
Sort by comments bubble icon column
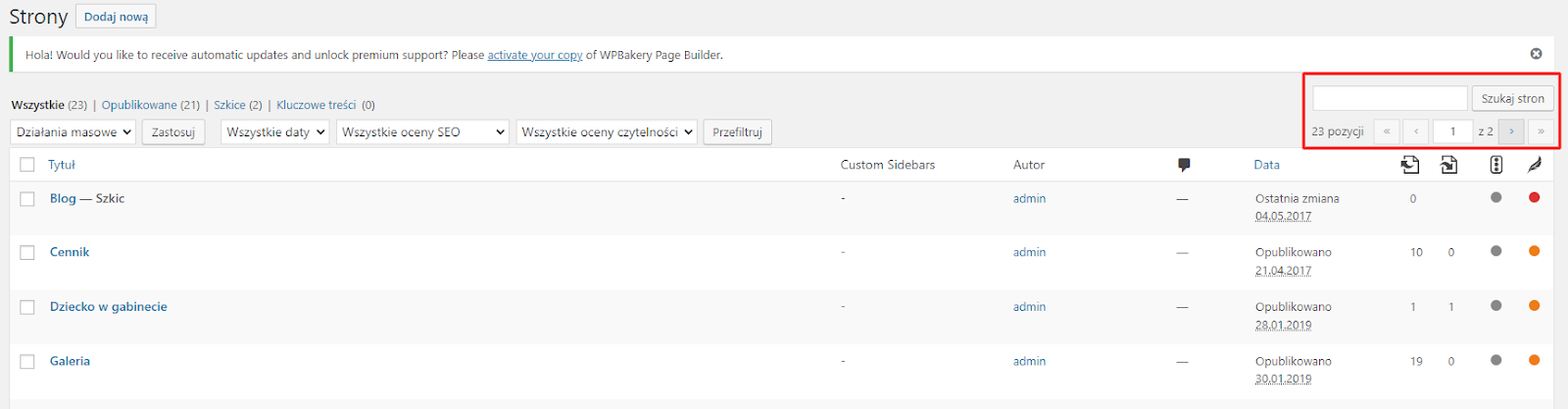point(1184,165)
